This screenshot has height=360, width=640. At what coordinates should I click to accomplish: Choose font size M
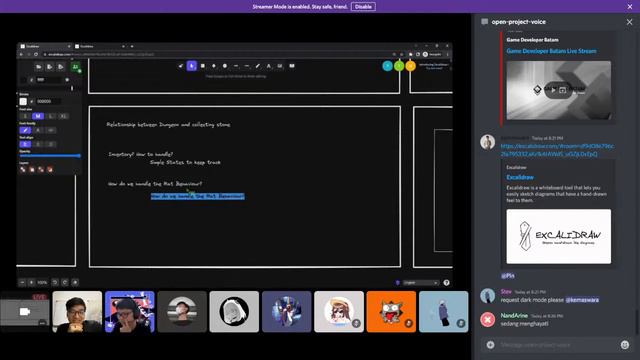(38, 116)
